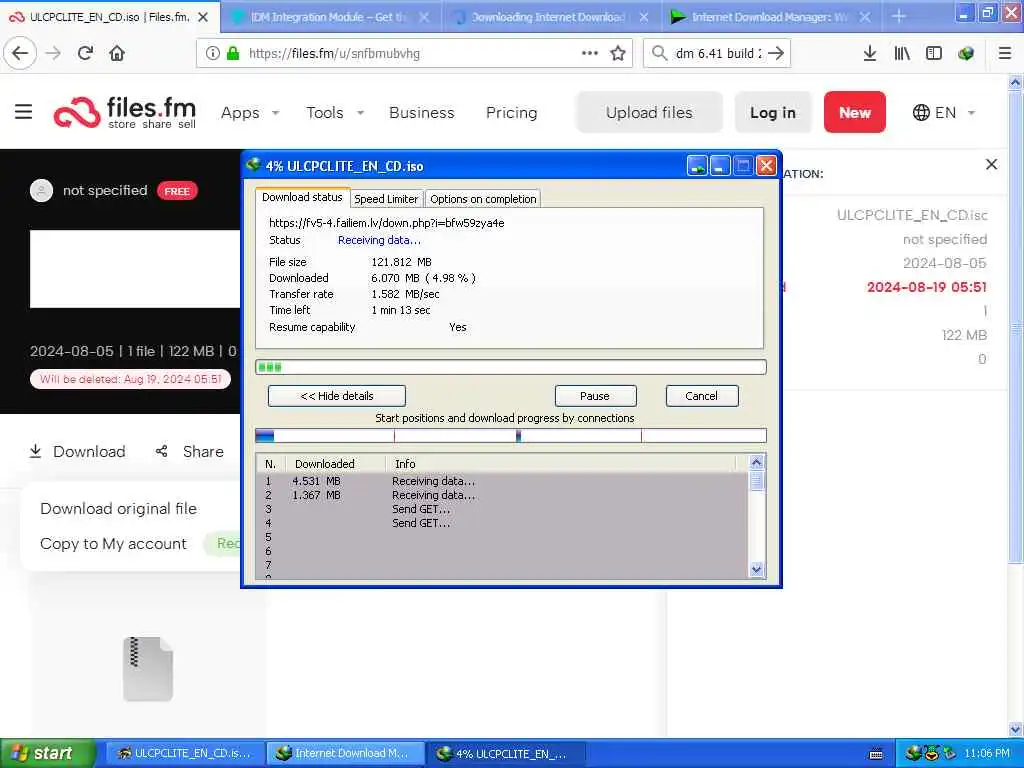Switch to Internet Download Manager taskbar window
1024x768 pixels.
pos(345,754)
